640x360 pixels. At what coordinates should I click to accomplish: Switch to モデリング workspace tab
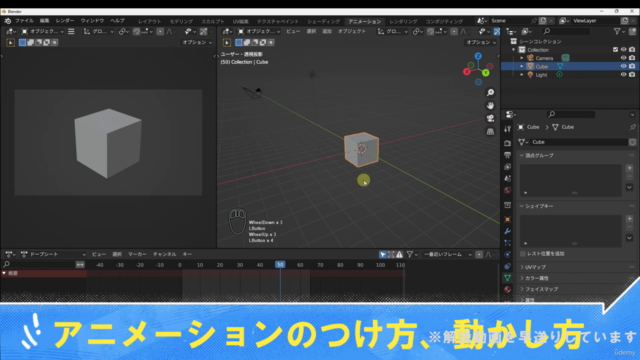point(181,21)
